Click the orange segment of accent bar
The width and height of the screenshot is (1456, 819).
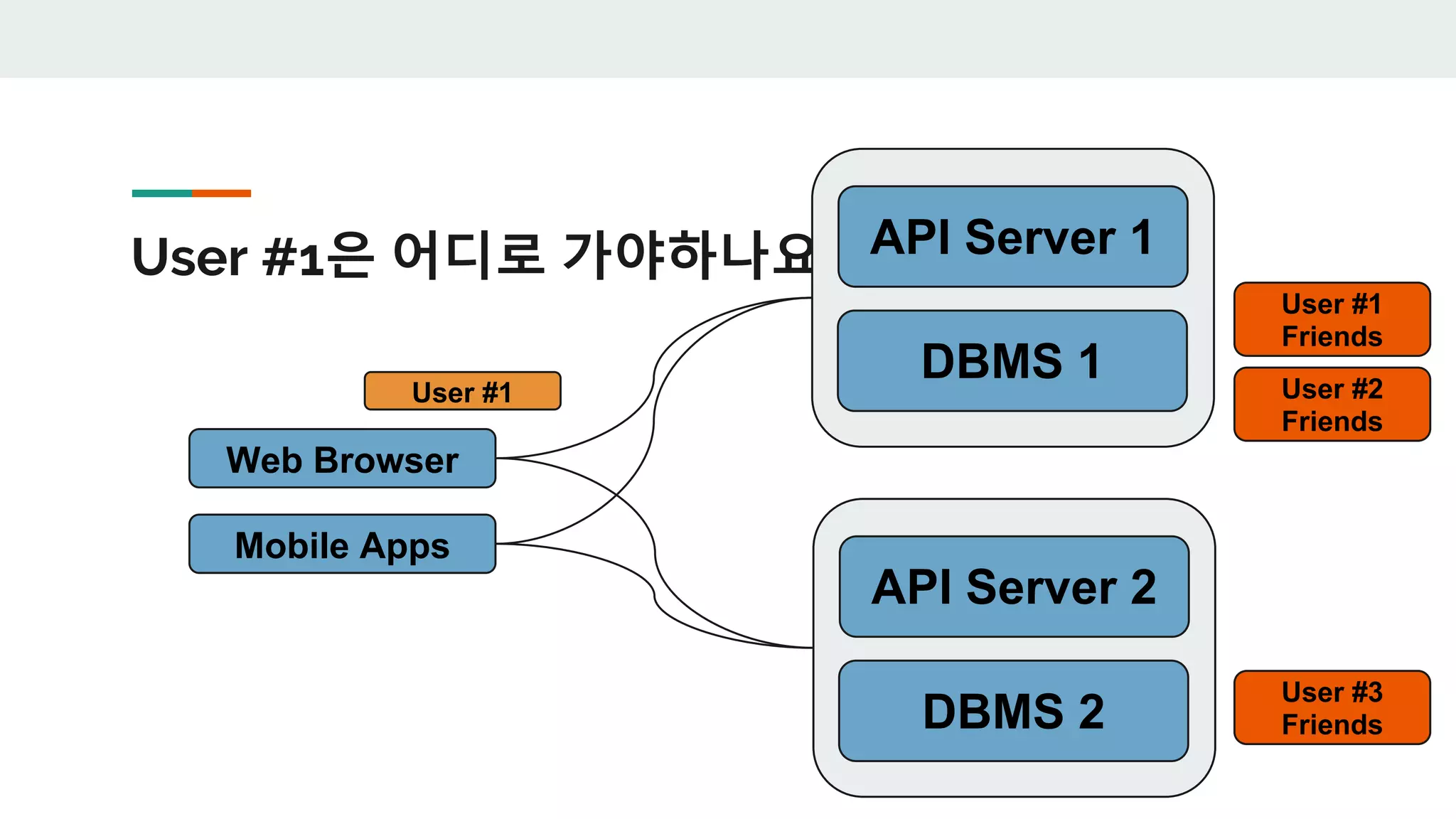[x=221, y=193]
